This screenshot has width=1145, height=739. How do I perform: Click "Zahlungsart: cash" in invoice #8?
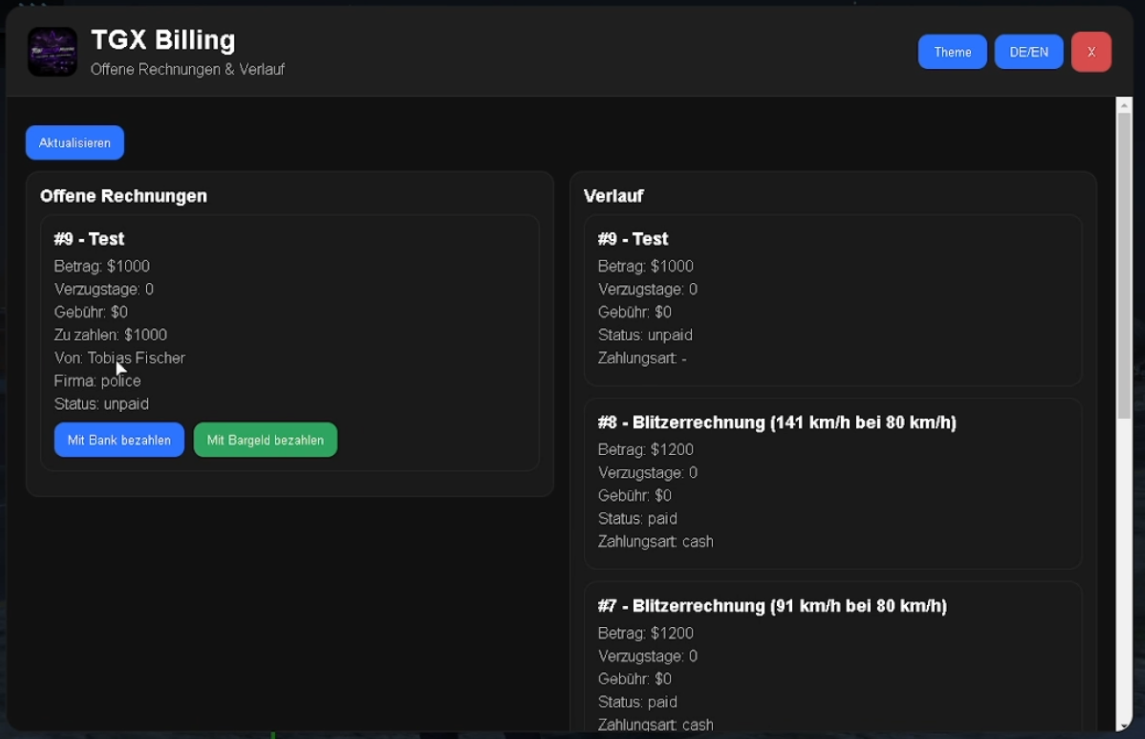click(656, 541)
